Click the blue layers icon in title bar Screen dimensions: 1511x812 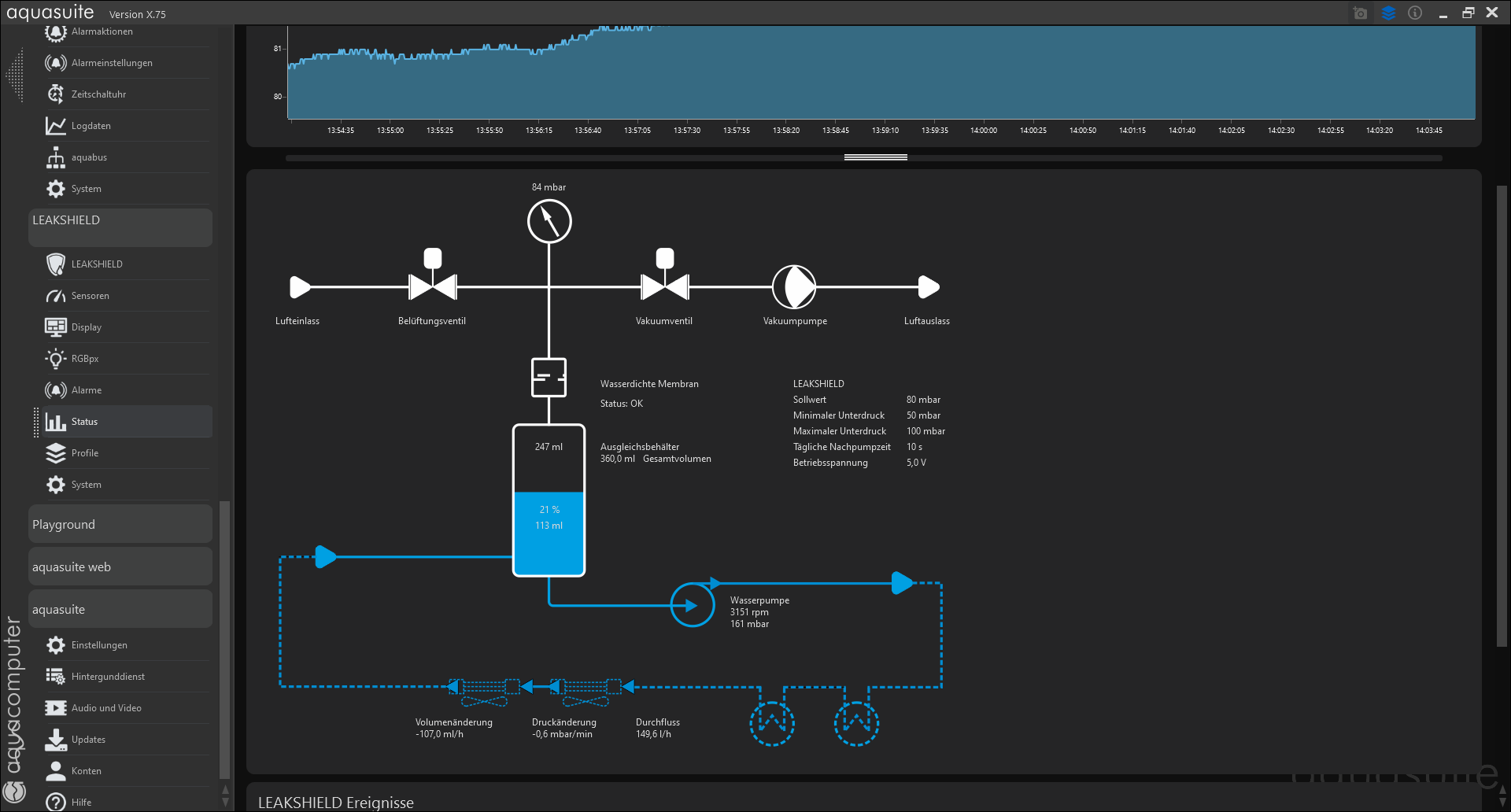coord(1388,13)
